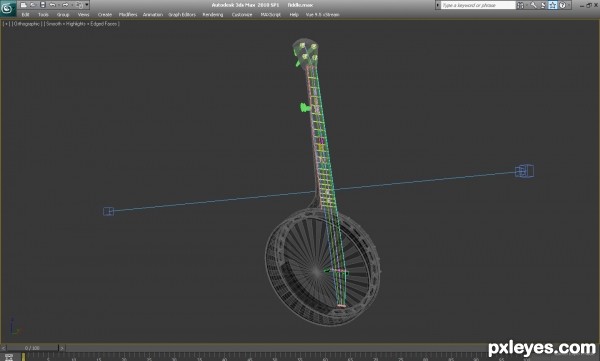
Task: Open the Modifiers menu
Action: pos(128,15)
